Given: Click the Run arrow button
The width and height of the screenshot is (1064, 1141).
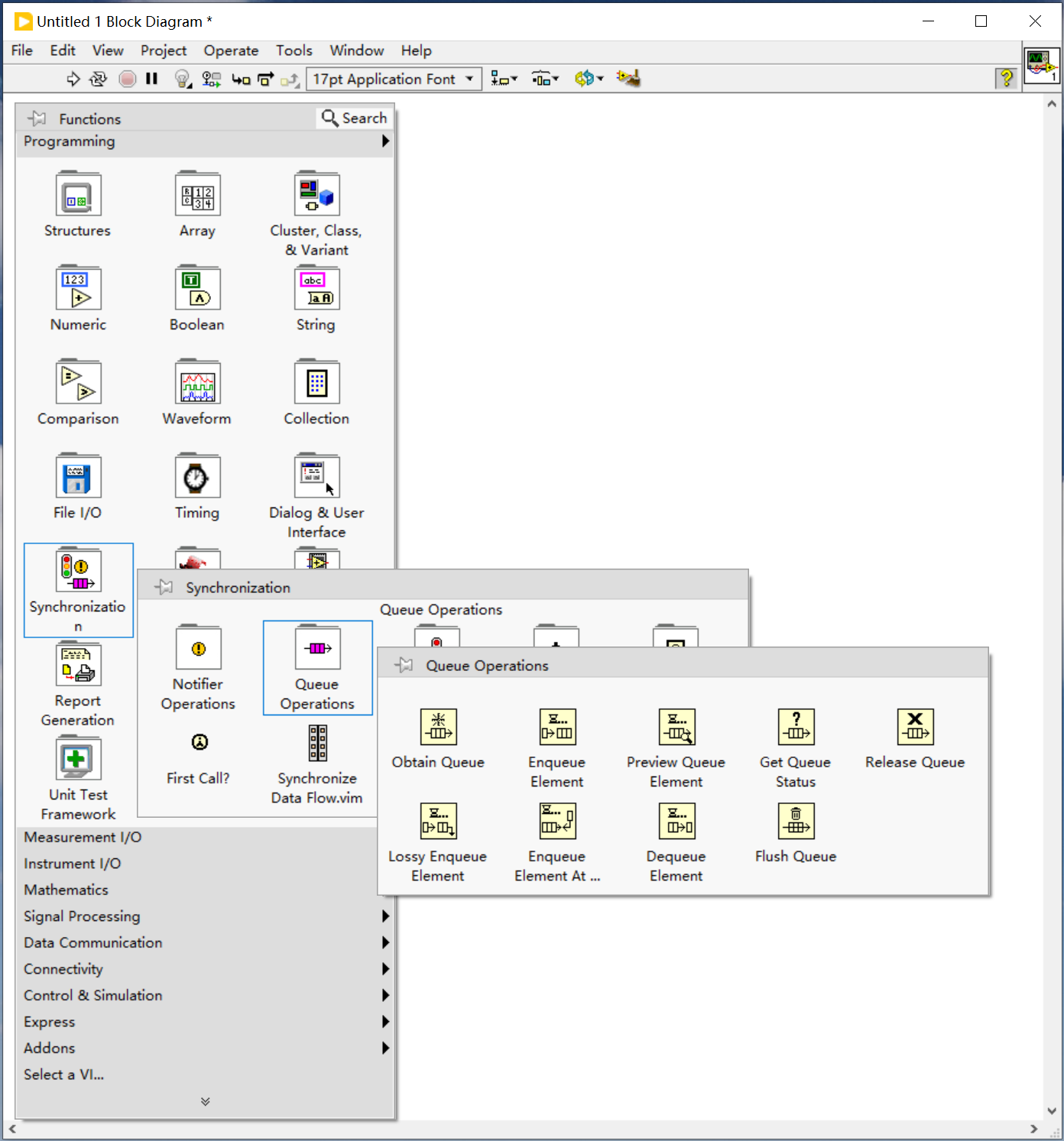Looking at the screenshot, I should (73, 79).
